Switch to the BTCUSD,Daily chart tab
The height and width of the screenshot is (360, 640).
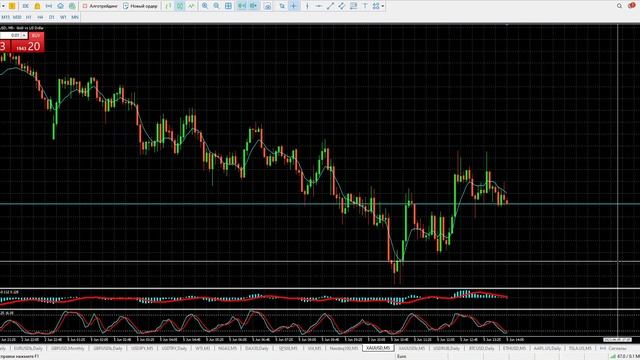point(482,348)
